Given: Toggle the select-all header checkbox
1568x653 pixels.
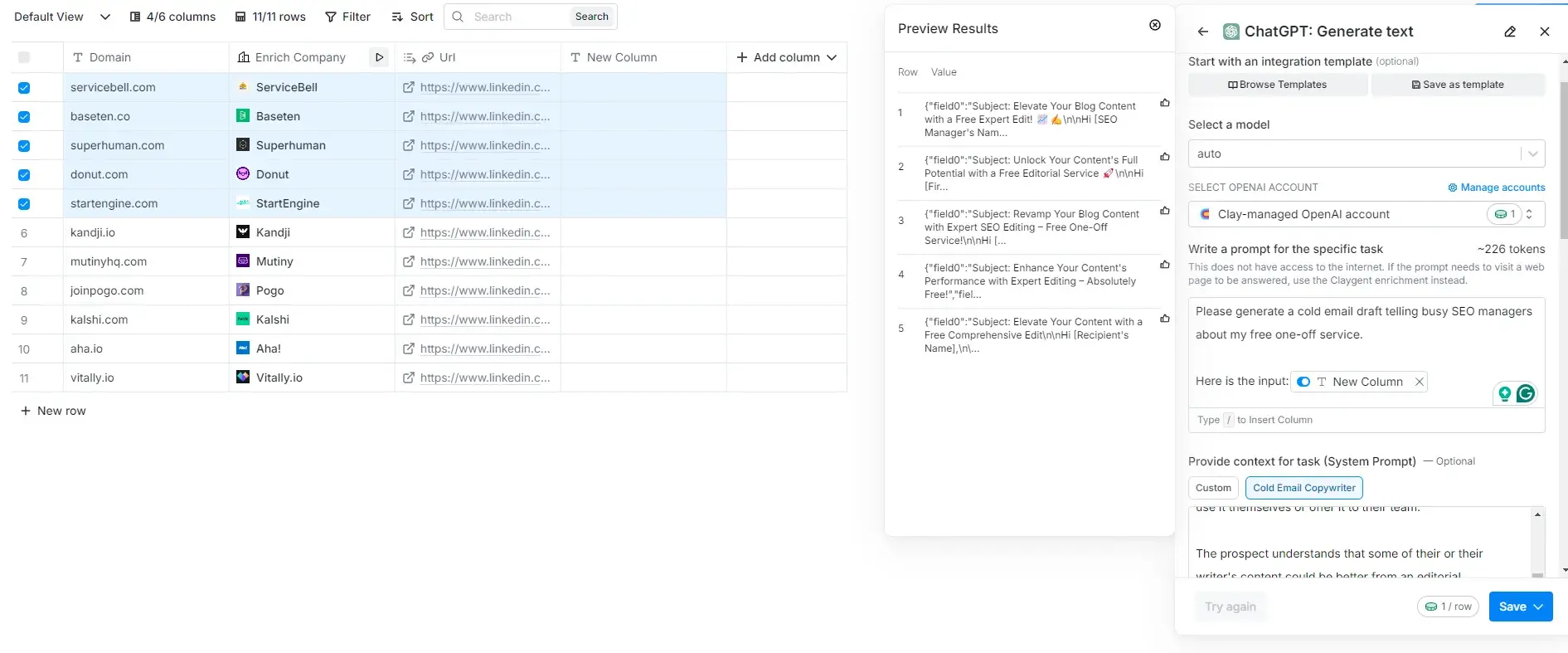Looking at the screenshot, I should [x=24, y=57].
